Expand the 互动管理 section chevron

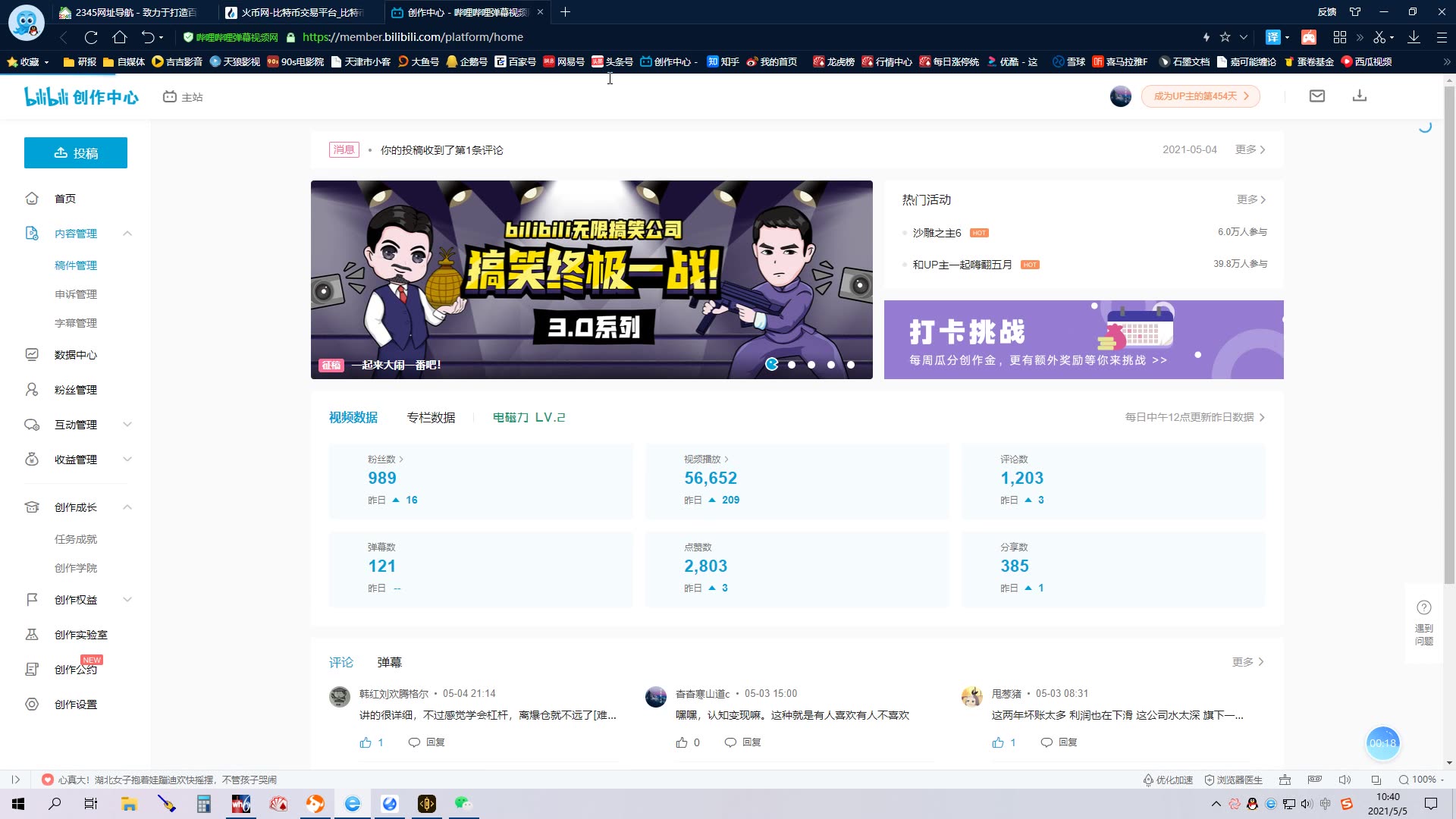[127, 425]
